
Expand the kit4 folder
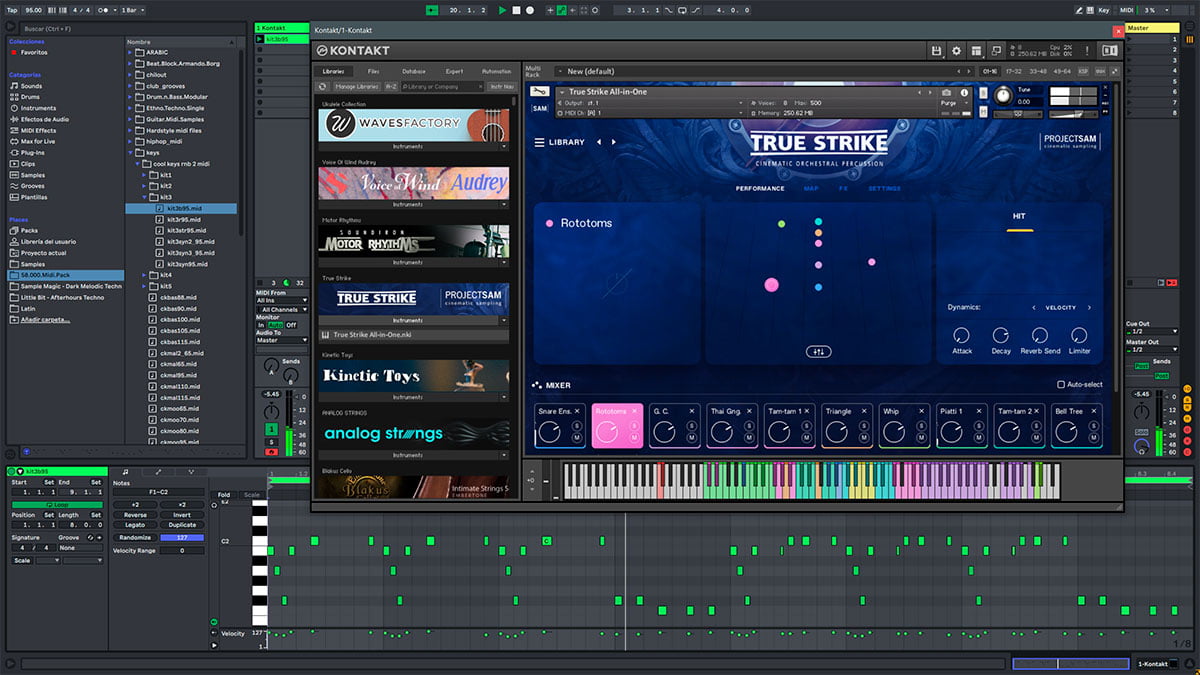(x=144, y=275)
